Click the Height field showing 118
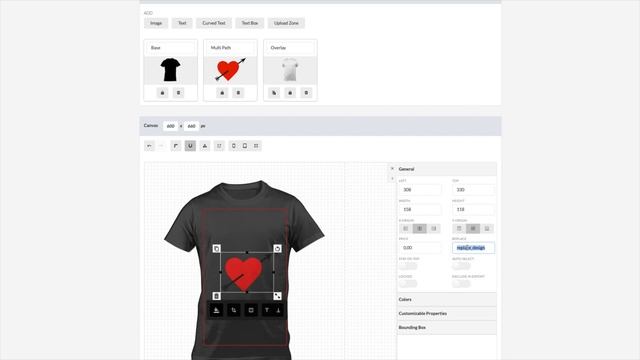This screenshot has height=360, width=640. click(473, 209)
